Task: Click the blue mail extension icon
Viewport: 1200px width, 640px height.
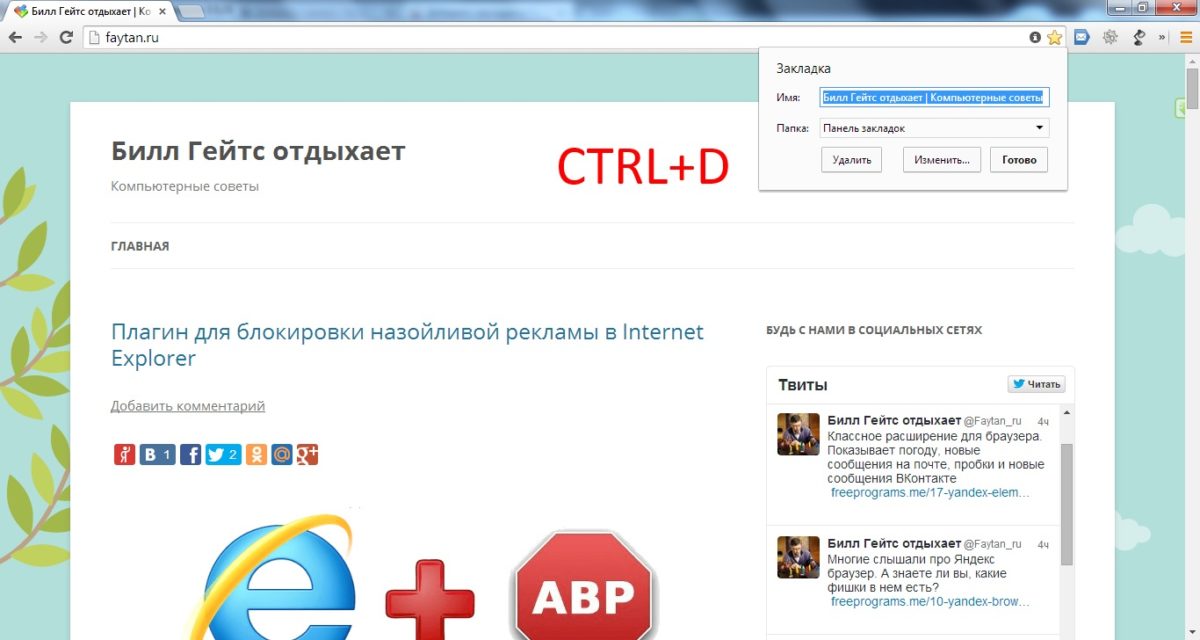Action: click(1081, 37)
